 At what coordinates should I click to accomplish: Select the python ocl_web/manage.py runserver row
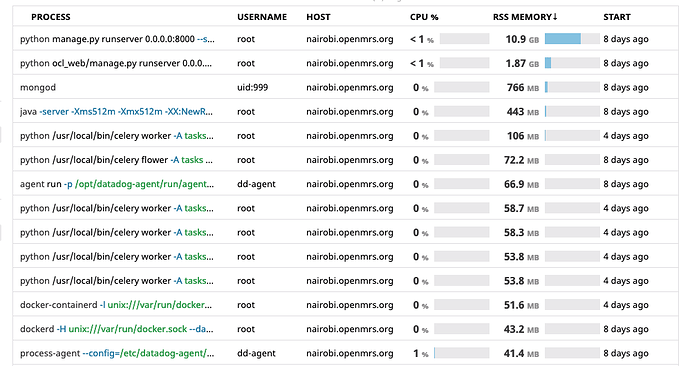coord(345,63)
